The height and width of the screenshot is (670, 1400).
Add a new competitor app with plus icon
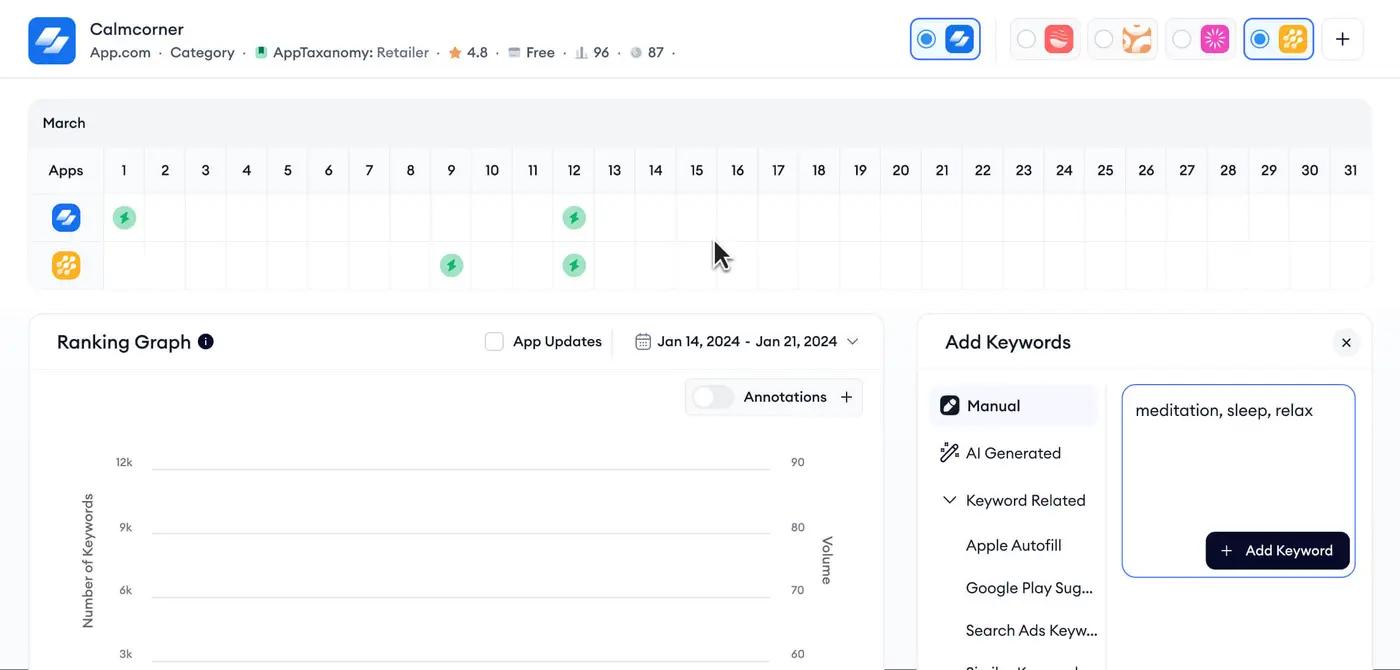tap(1343, 39)
